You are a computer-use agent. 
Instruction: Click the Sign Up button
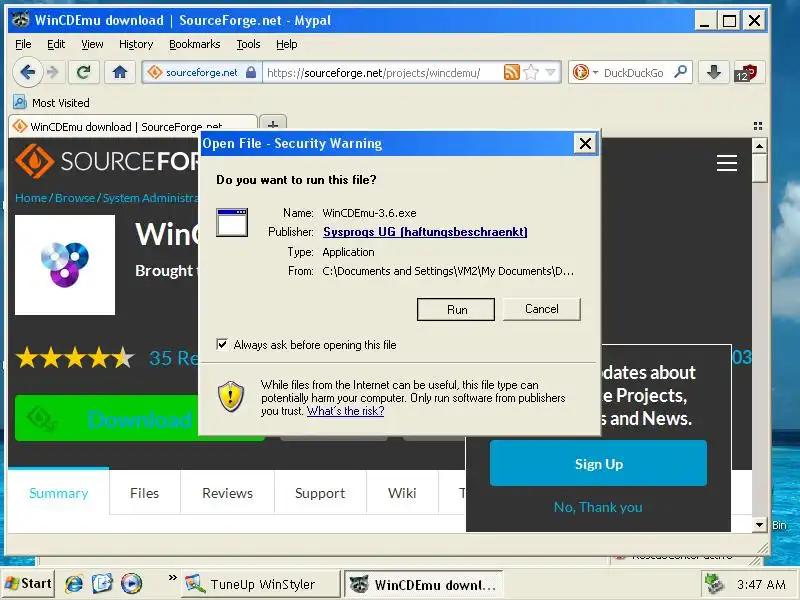coord(598,463)
